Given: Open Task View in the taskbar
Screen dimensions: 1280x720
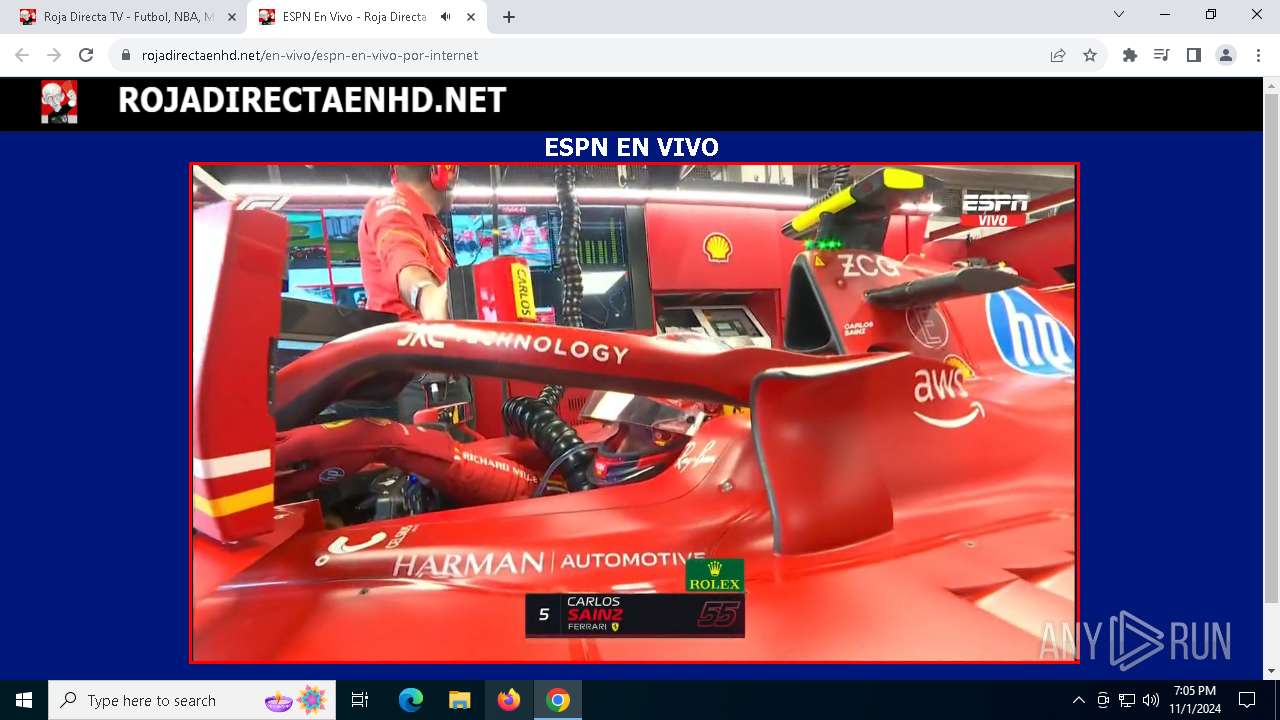Looking at the screenshot, I should pyautogui.click(x=360, y=700).
